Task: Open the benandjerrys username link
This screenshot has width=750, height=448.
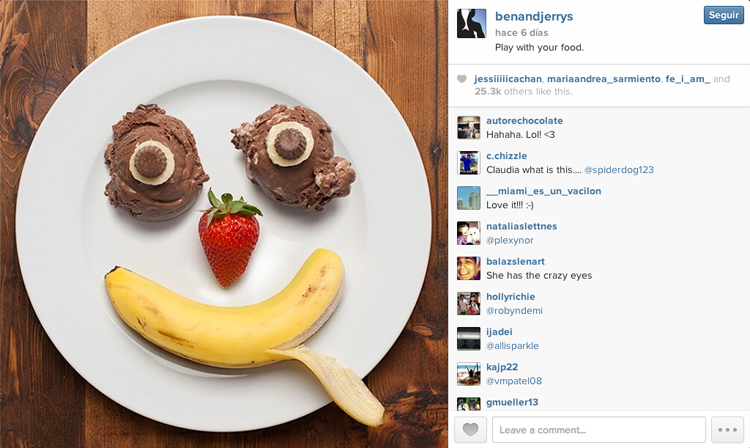Action: [534, 16]
